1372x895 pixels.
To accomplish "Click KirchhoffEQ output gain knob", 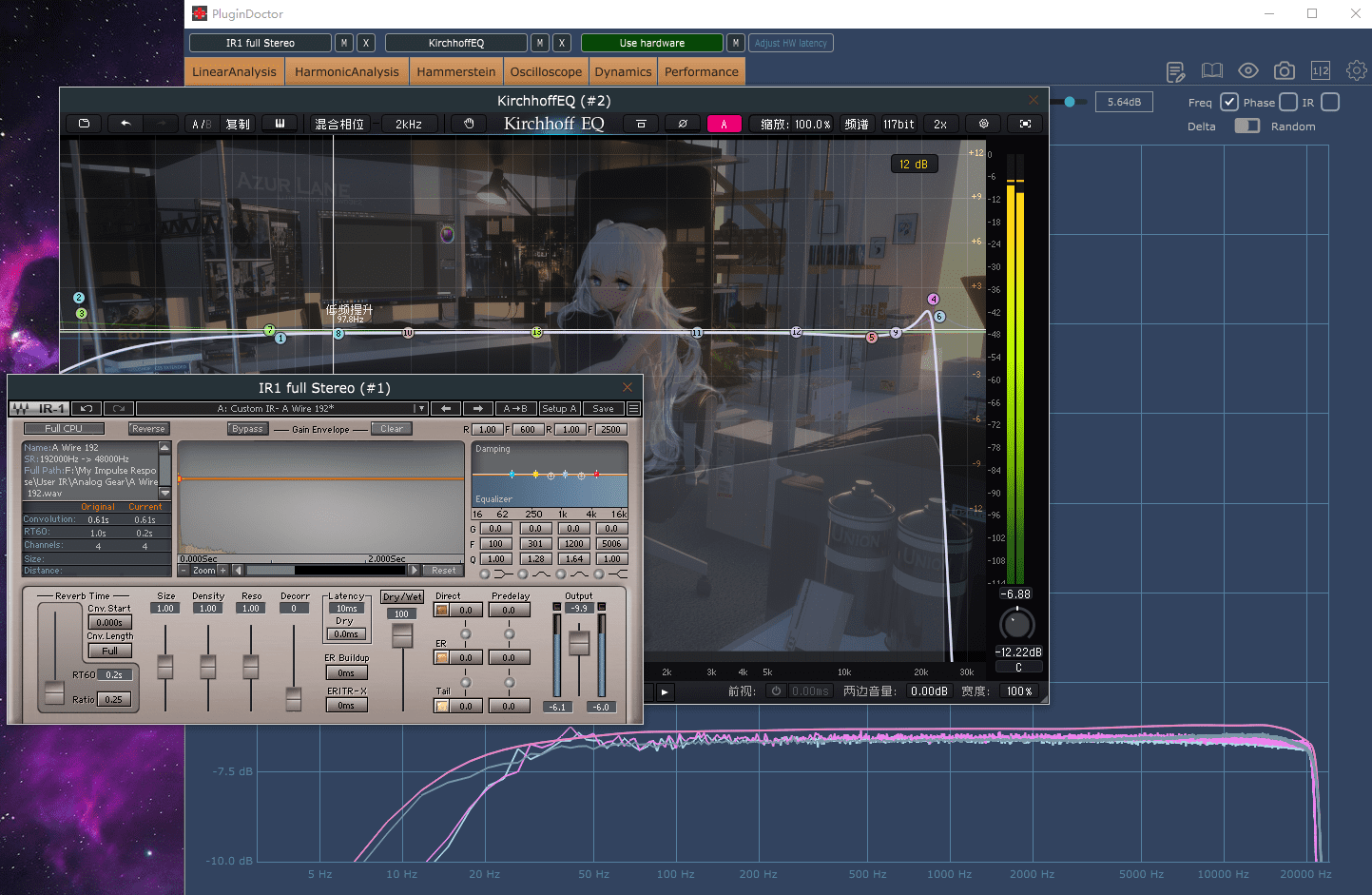I will pos(1016,624).
